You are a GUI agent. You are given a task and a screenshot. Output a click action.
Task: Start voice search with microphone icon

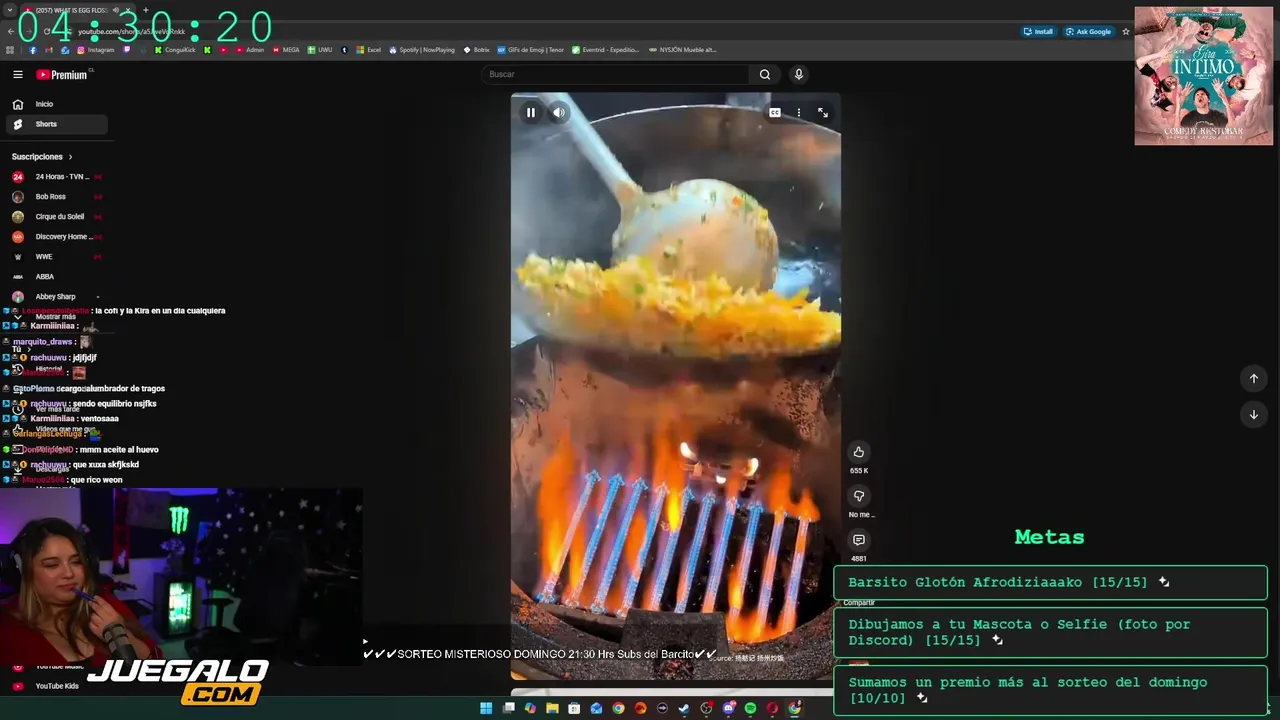click(x=798, y=74)
